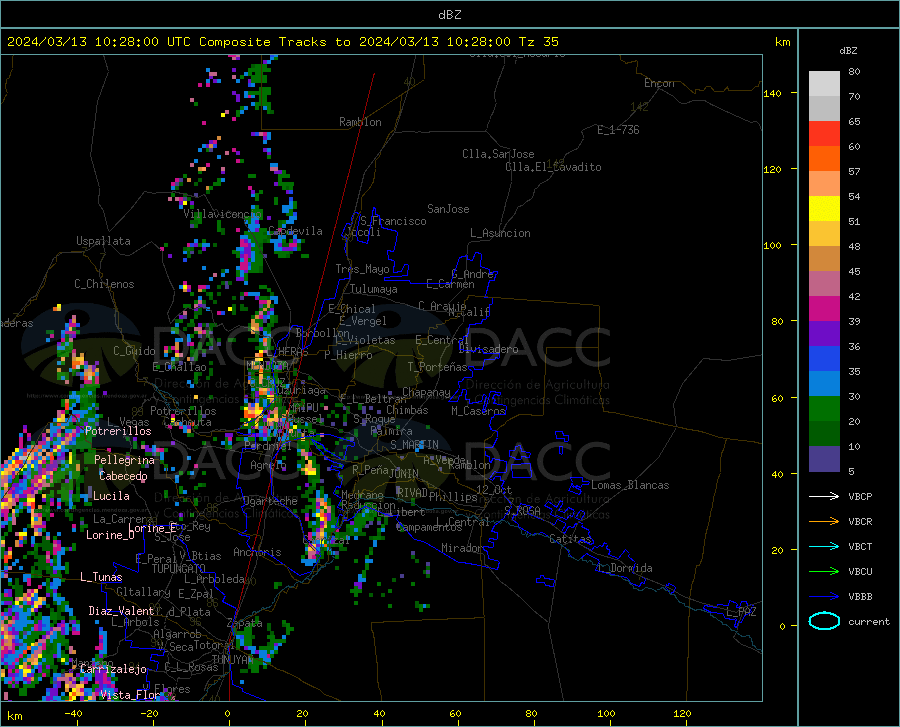Image resolution: width=900 pixels, height=727 pixels.
Task: Click the cyan VBCT arrow icon
Action: (x=824, y=546)
